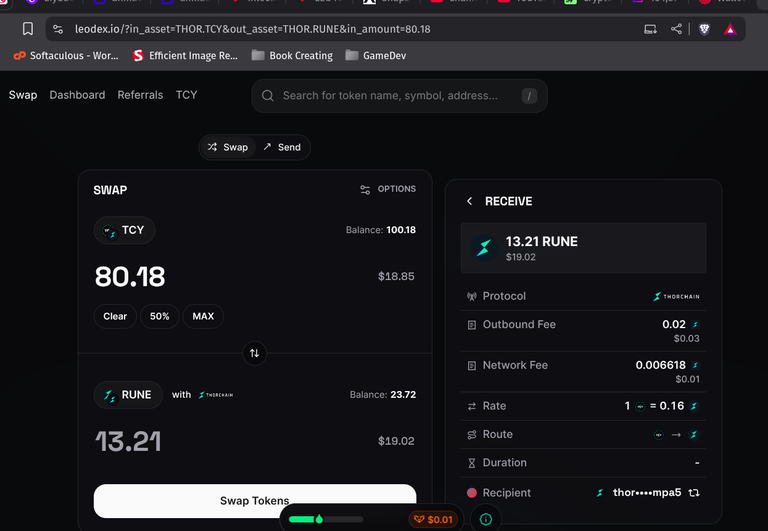The image size is (768, 531).
Task: Click the share icon in address bar
Action: [676, 29]
